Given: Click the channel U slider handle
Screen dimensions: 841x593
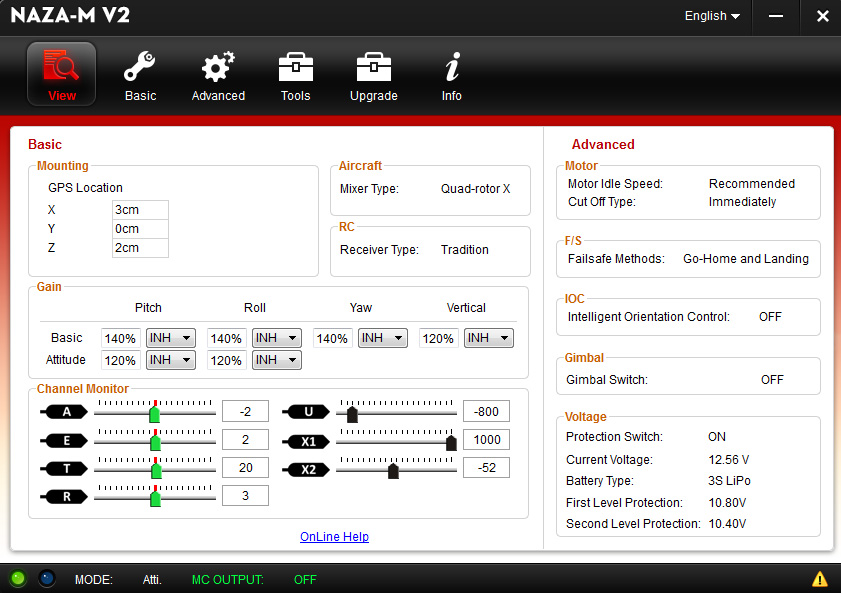Looking at the screenshot, I should (352, 414).
